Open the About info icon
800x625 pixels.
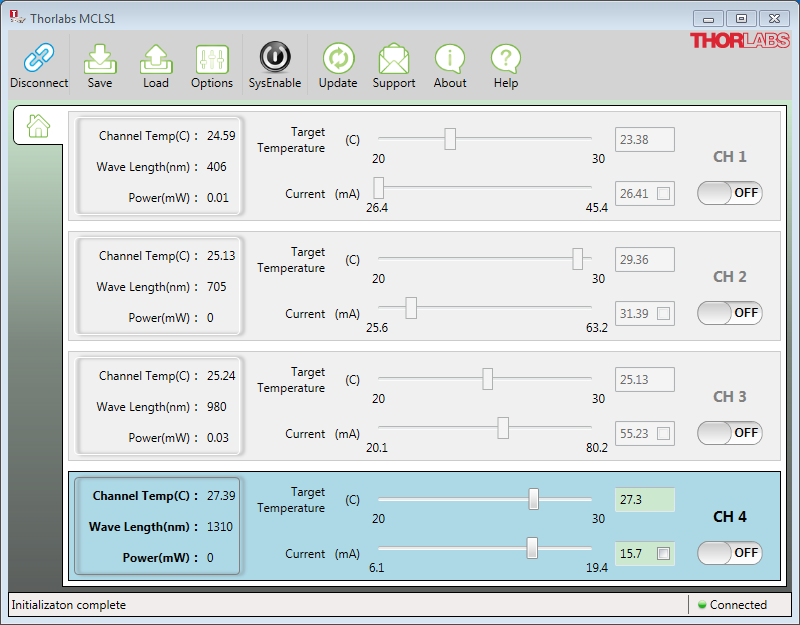[x=449, y=59]
